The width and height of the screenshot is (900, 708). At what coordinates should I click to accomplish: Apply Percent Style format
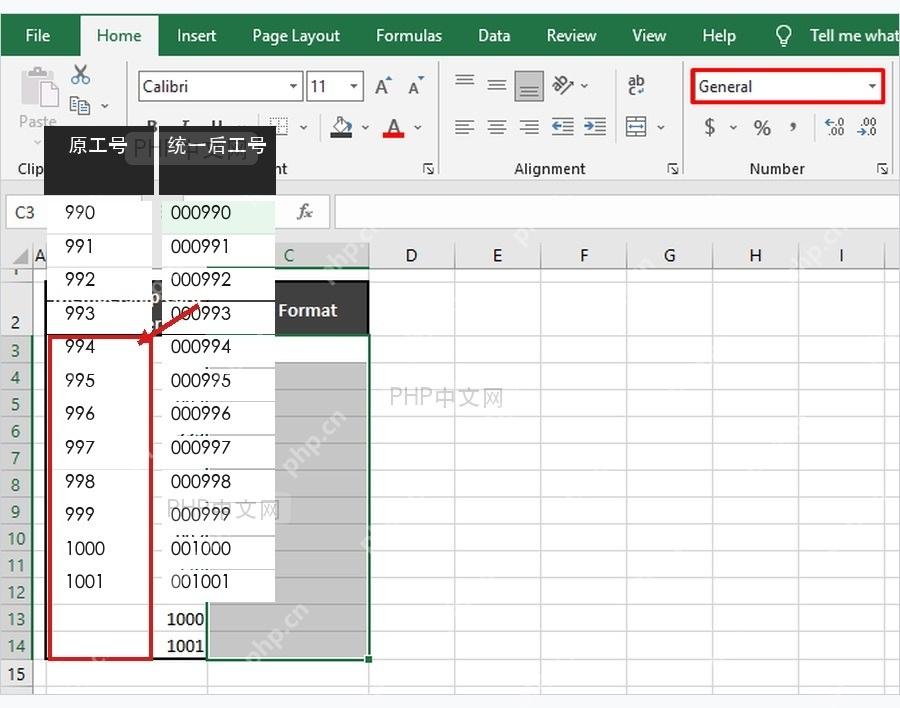pyautogui.click(x=762, y=127)
